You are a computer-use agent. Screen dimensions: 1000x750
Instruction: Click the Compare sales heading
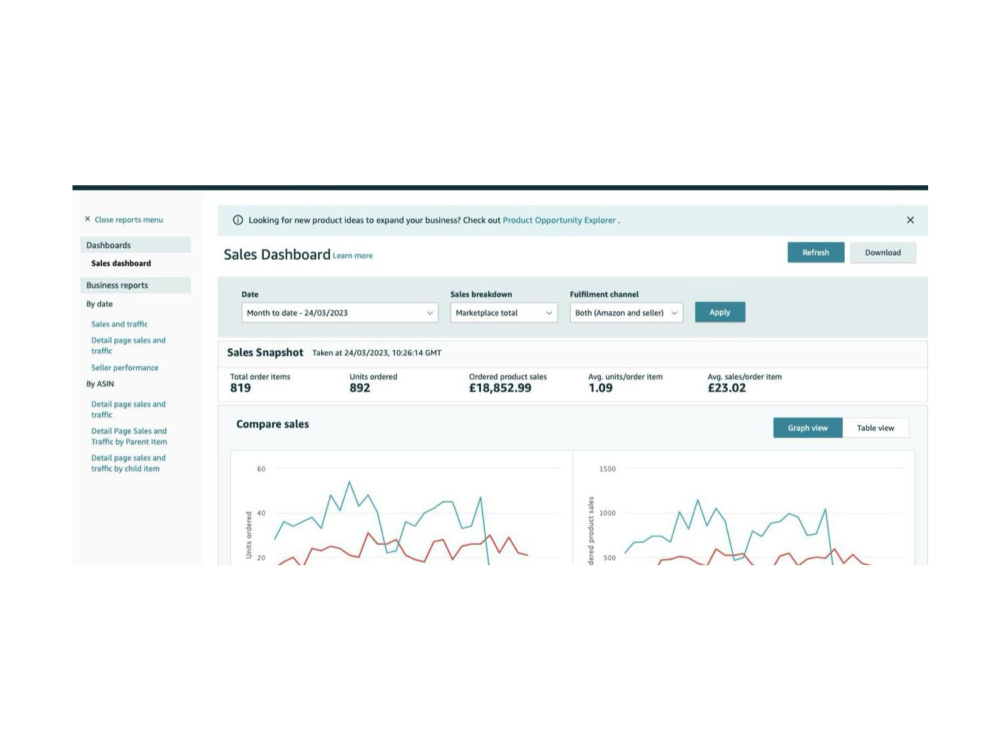[272, 424]
